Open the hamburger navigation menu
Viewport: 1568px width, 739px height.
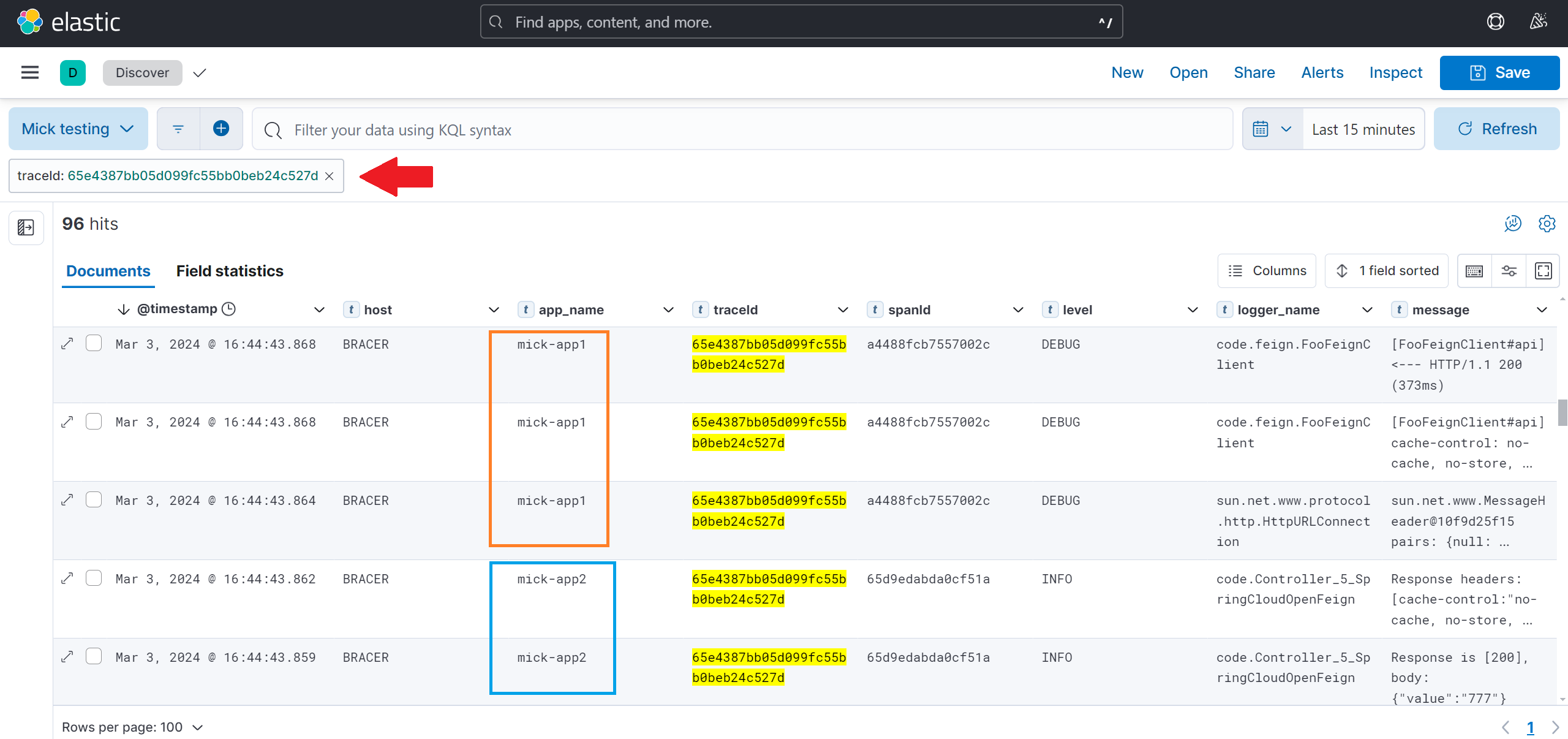click(30, 73)
